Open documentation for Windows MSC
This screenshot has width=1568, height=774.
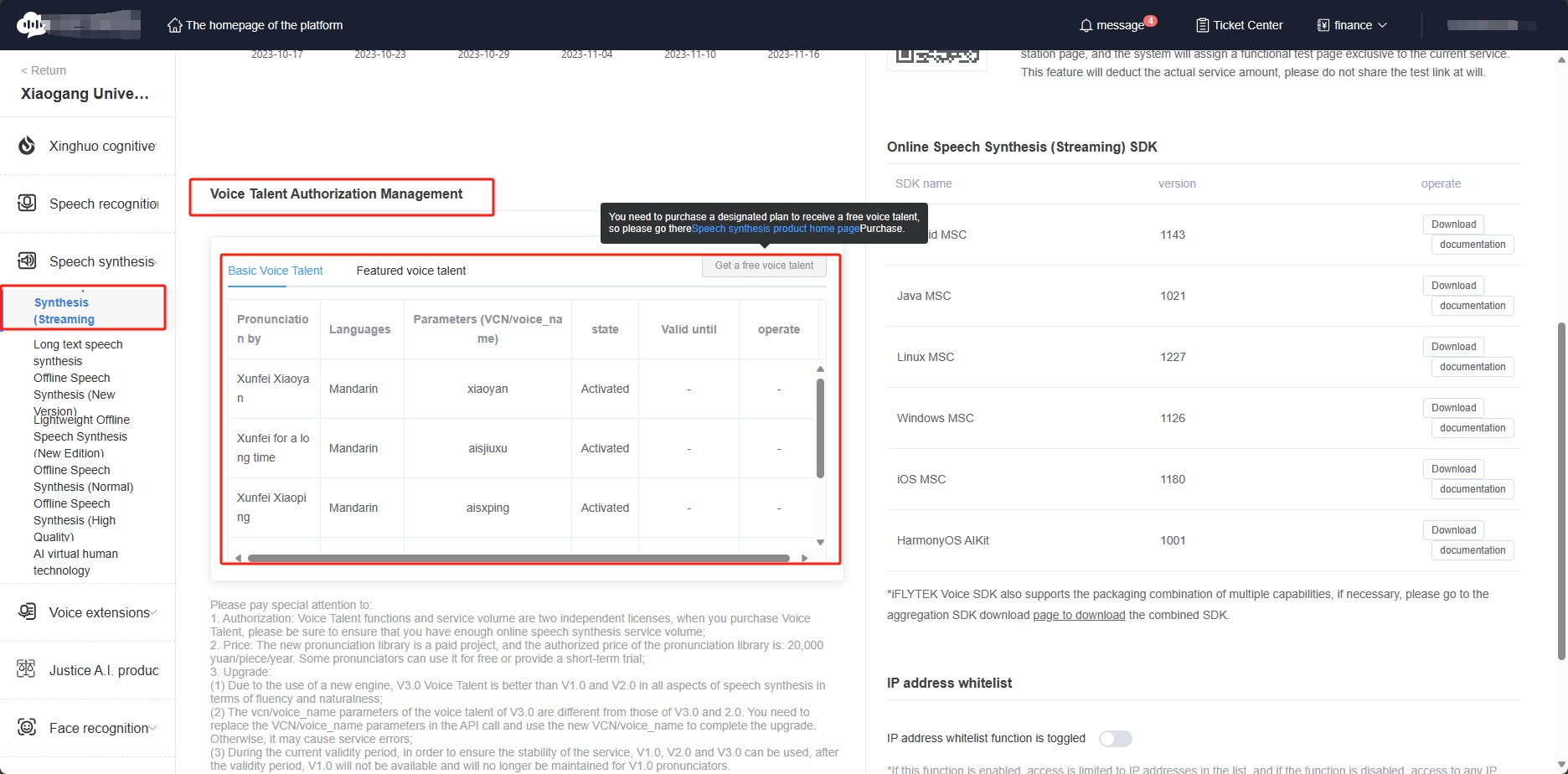tap(1473, 428)
